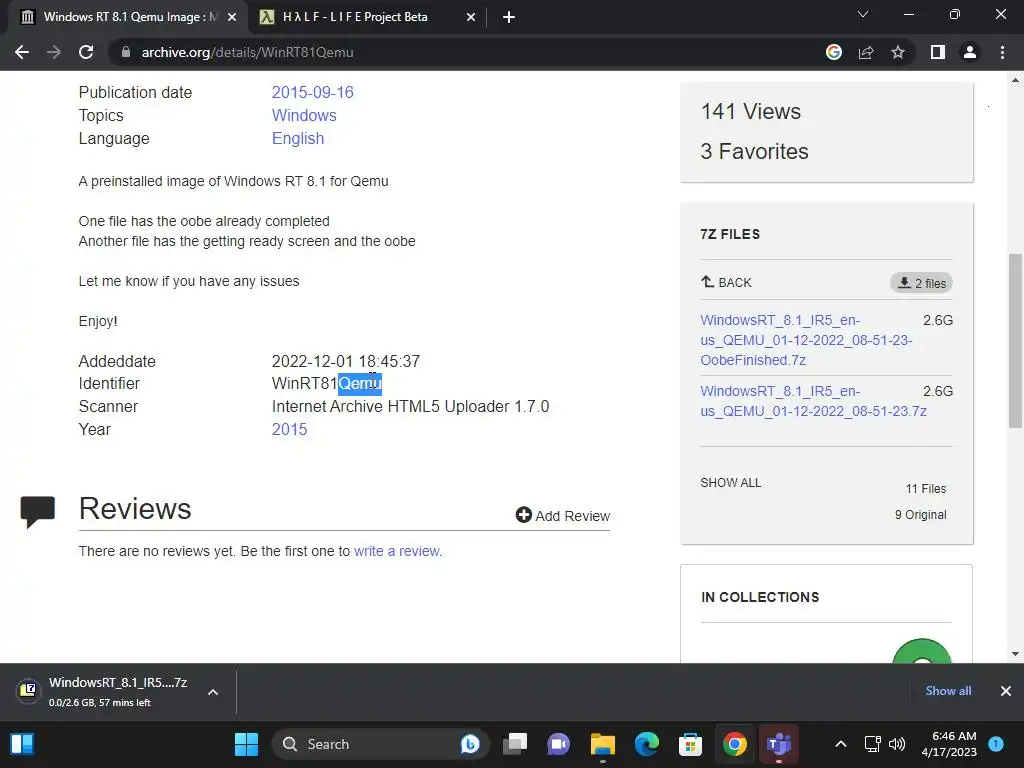Open the Windows Start menu

click(x=246, y=744)
